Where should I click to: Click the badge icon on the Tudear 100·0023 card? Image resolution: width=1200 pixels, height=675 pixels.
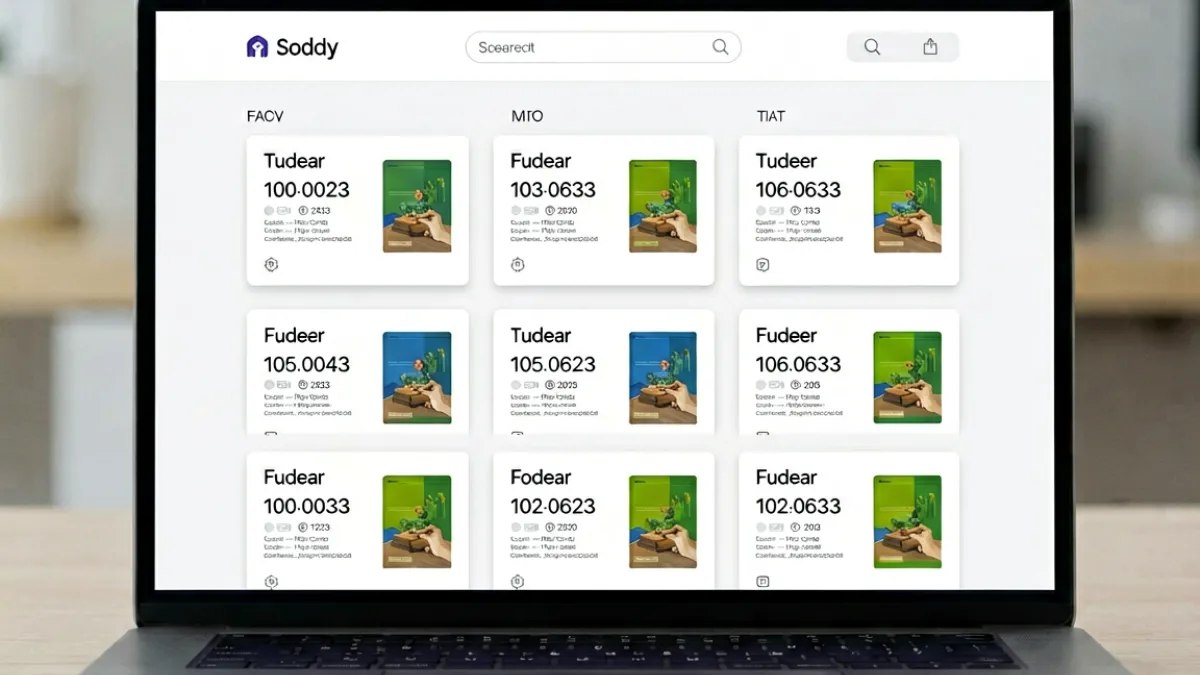pos(271,265)
